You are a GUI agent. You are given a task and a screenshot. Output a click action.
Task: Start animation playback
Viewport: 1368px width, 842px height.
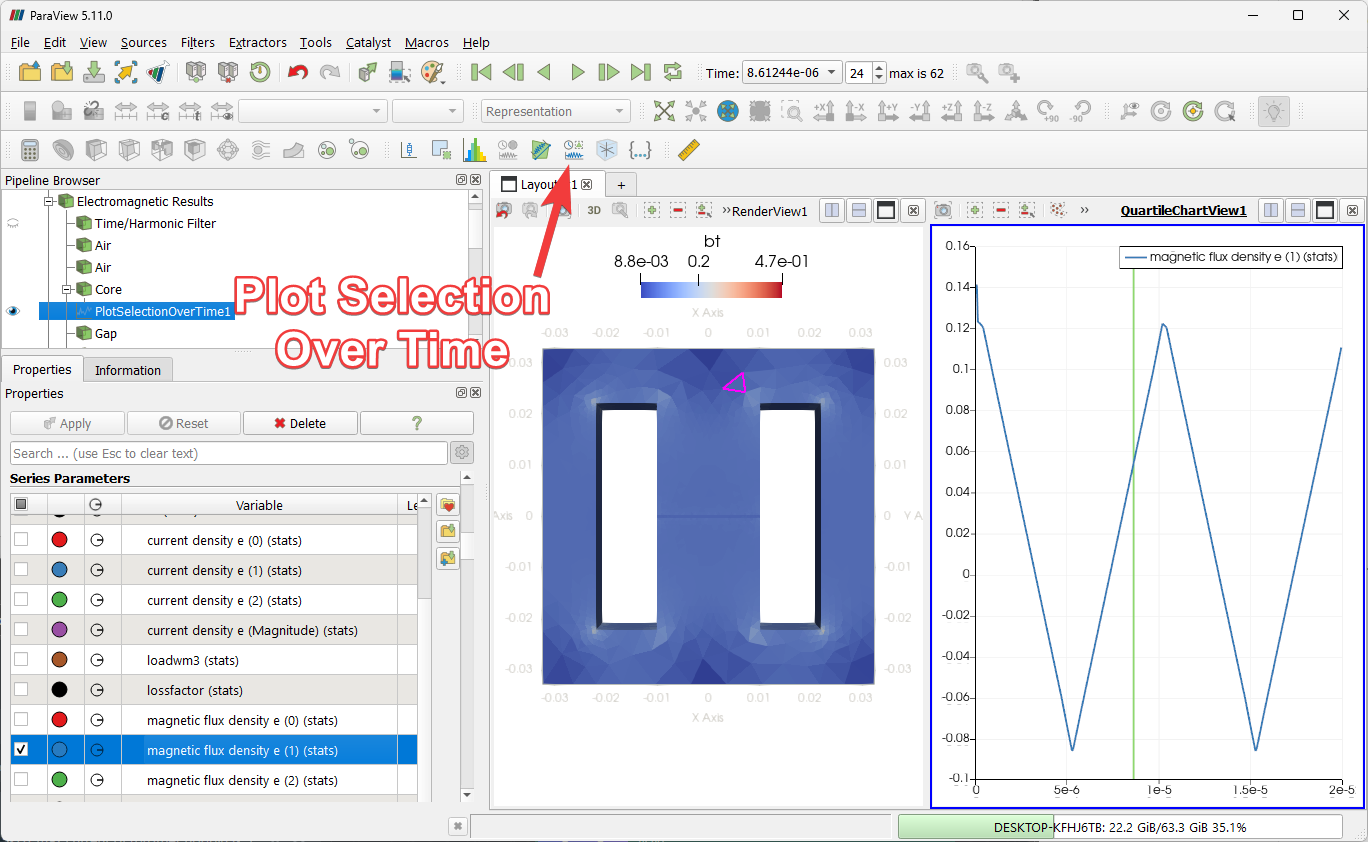tap(577, 72)
